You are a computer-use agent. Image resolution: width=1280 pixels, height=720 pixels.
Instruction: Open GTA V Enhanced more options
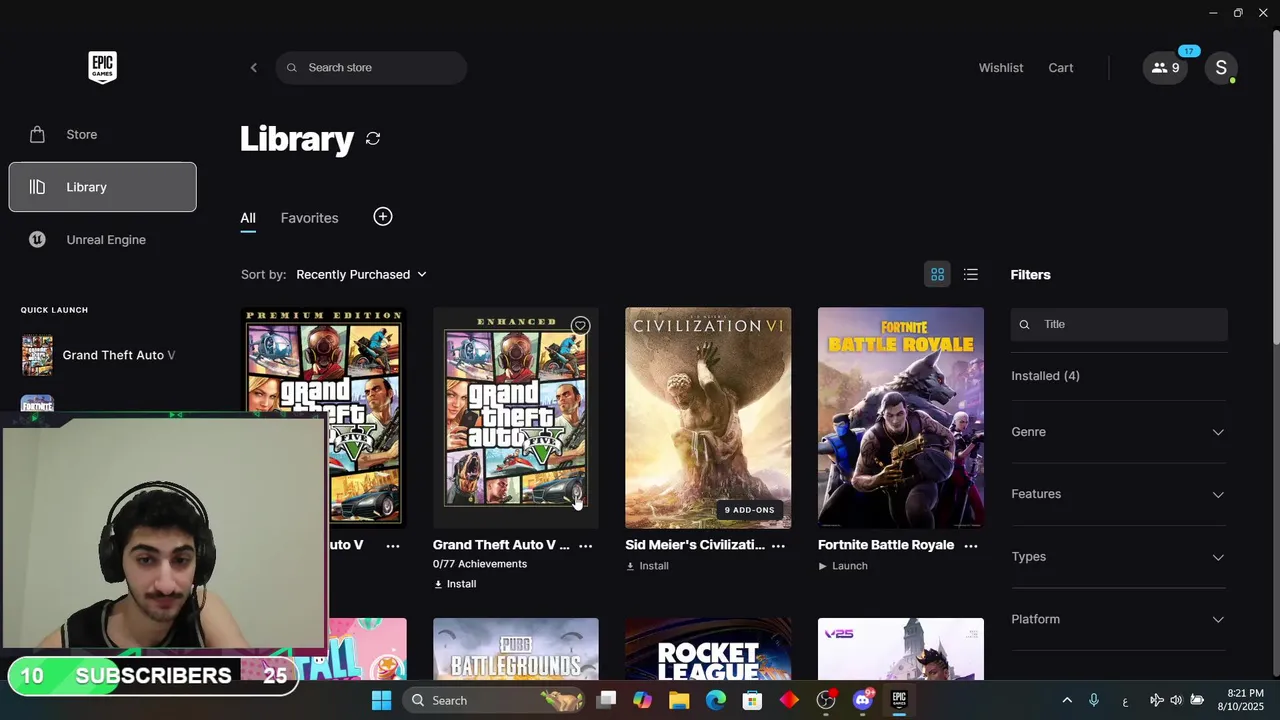pyautogui.click(x=586, y=546)
